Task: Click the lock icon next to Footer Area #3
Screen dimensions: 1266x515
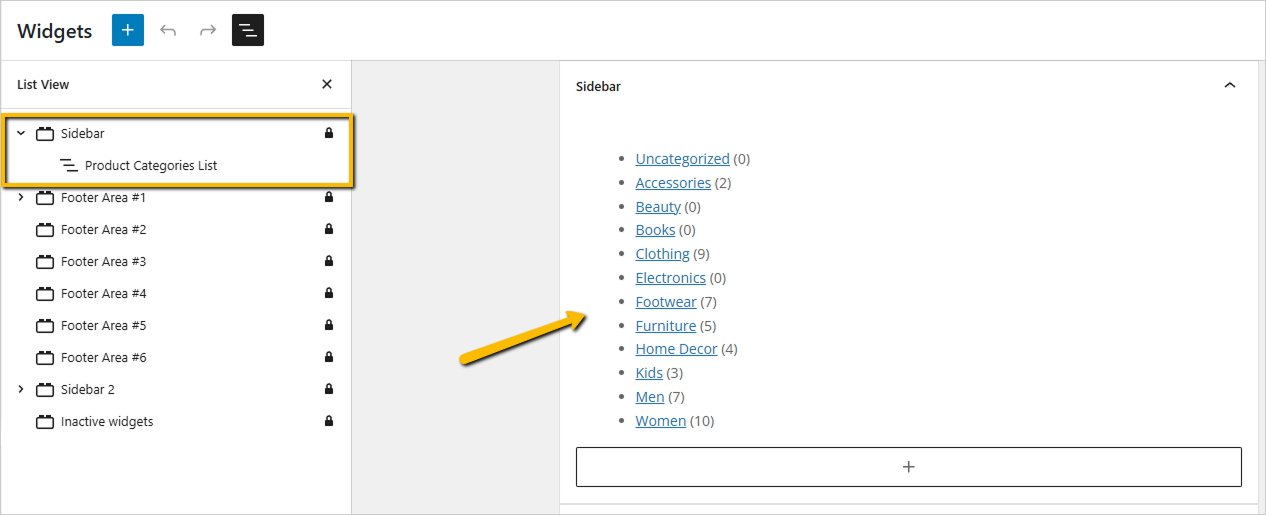Action: [329, 261]
